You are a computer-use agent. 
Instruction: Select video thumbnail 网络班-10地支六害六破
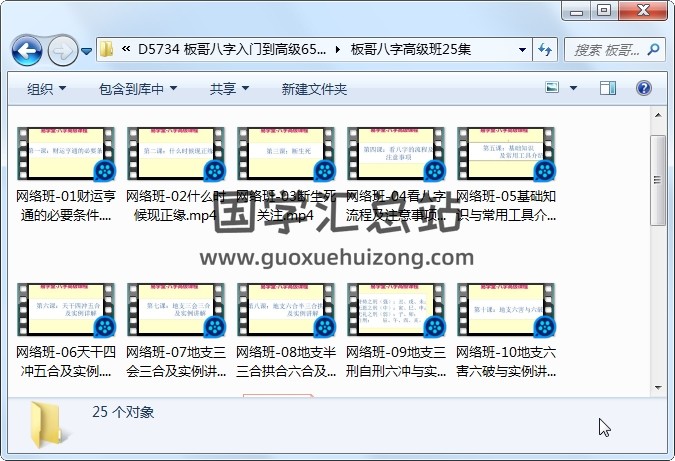click(x=506, y=310)
